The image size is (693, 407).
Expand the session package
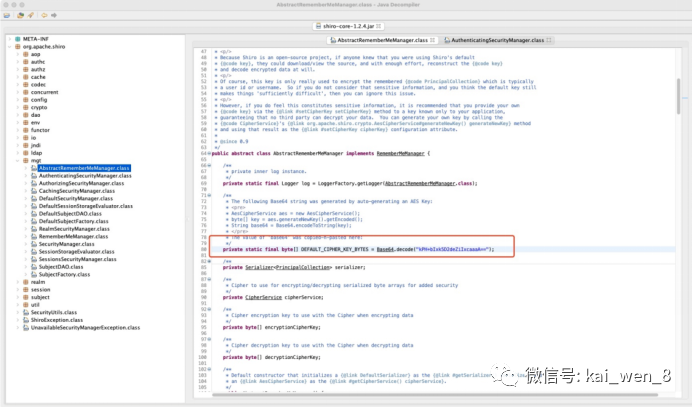(18, 289)
